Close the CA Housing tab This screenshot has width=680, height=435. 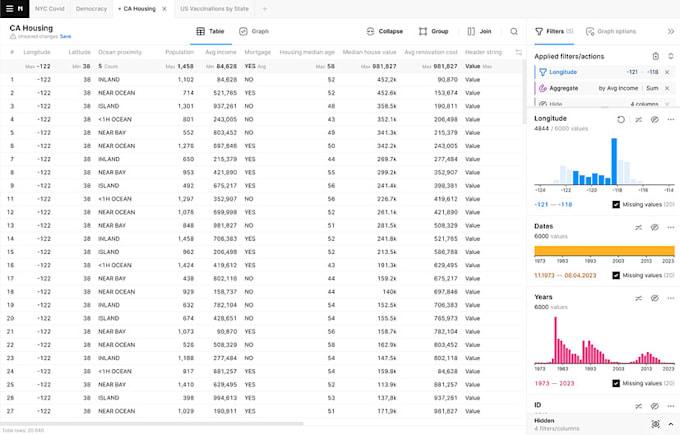click(164, 9)
